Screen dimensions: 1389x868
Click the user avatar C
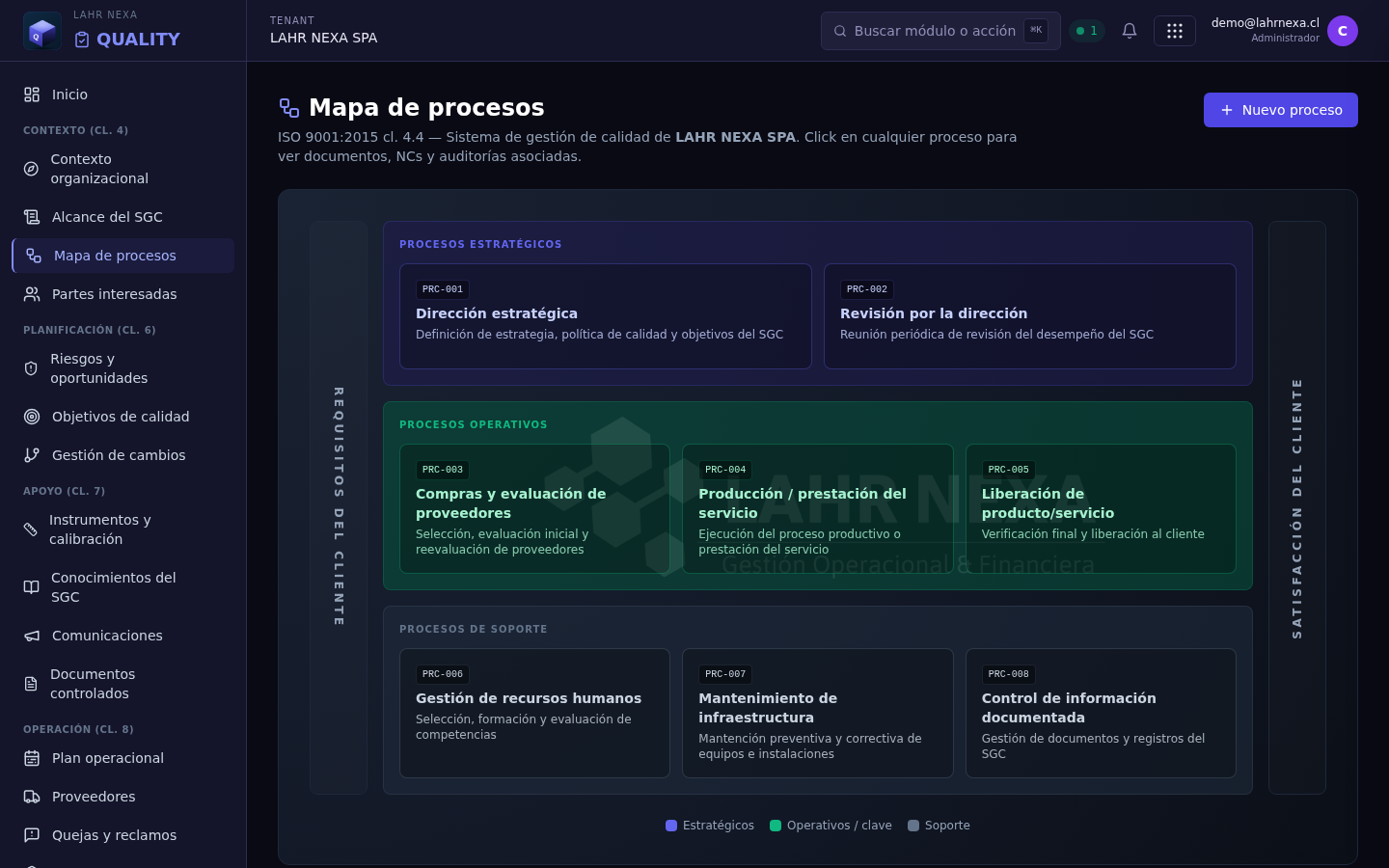point(1343,31)
